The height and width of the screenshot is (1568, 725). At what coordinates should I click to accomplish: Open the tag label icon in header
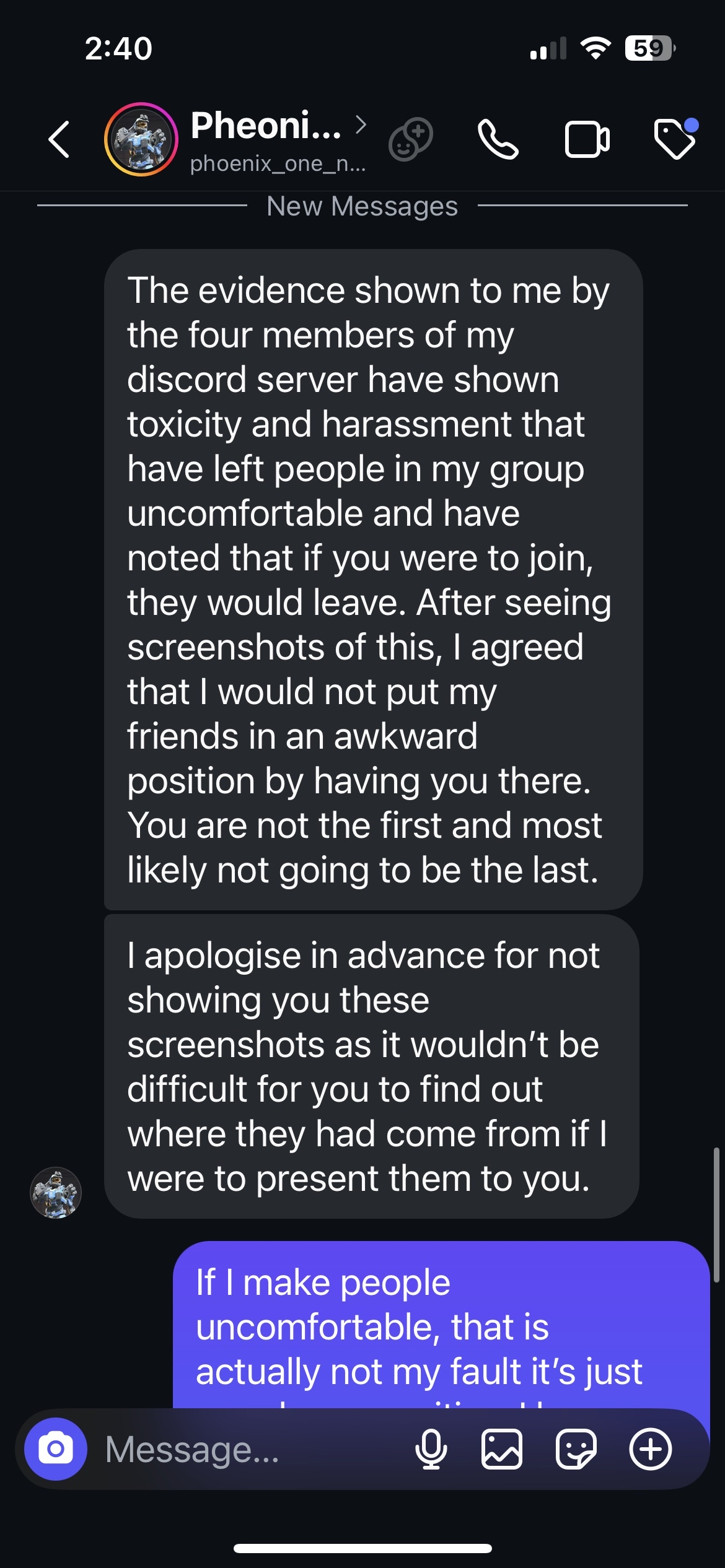tap(675, 139)
